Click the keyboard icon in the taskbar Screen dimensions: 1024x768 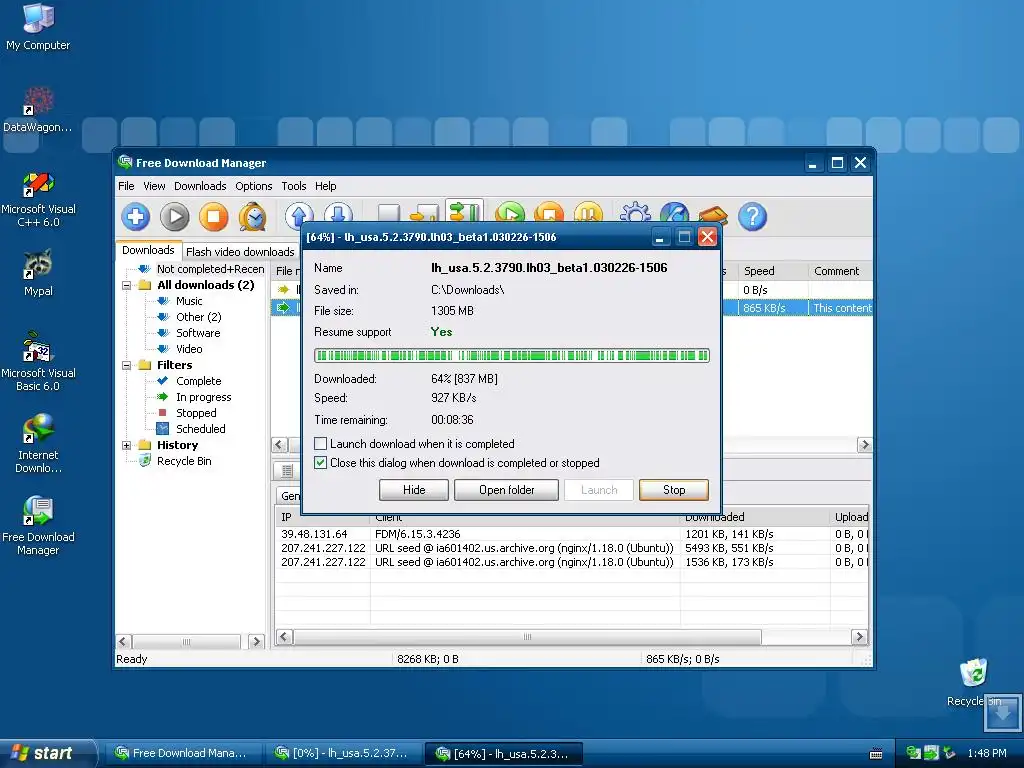pyautogui.click(x=876, y=754)
